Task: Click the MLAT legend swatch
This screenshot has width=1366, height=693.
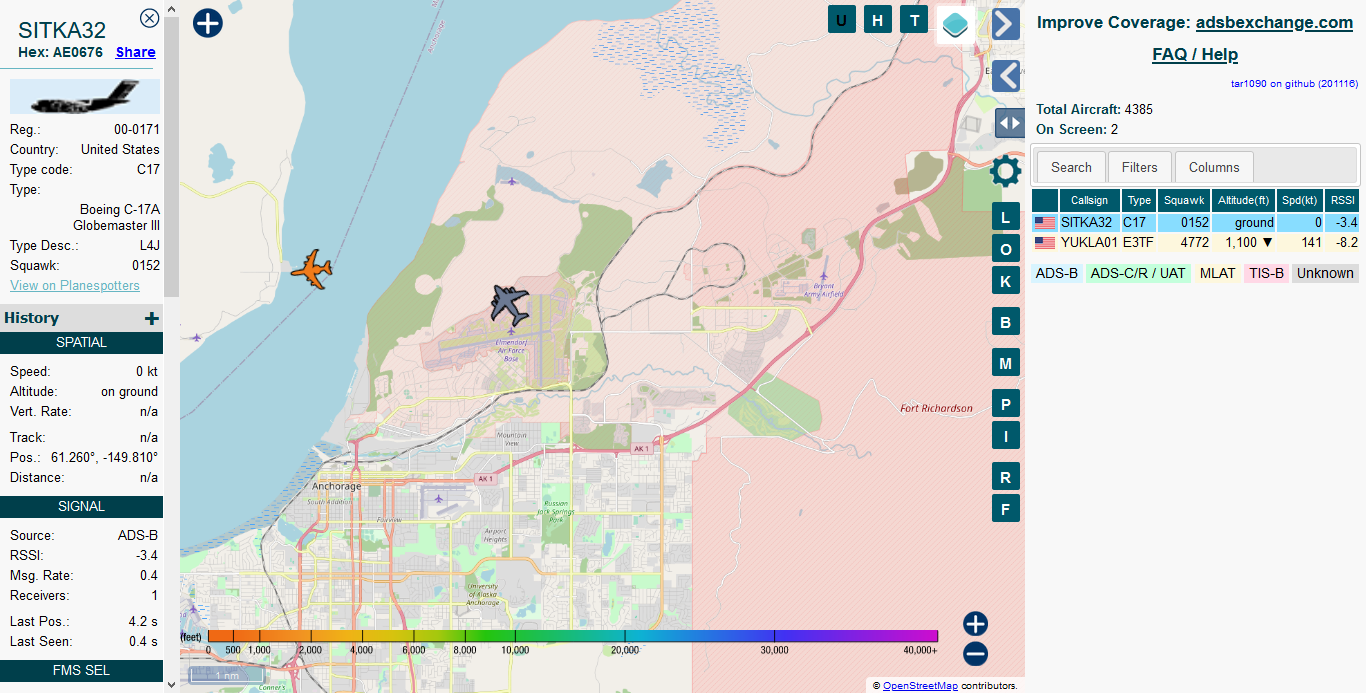Action: [x=1218, y=273]
